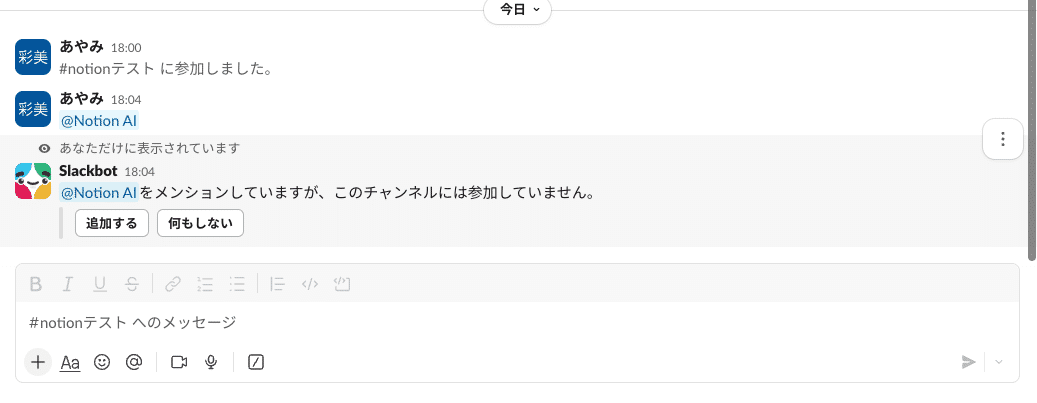The height and width of the screenshot is (403, 1037).
Task: Click the @ mention icon
Action: tap(134, 362)
